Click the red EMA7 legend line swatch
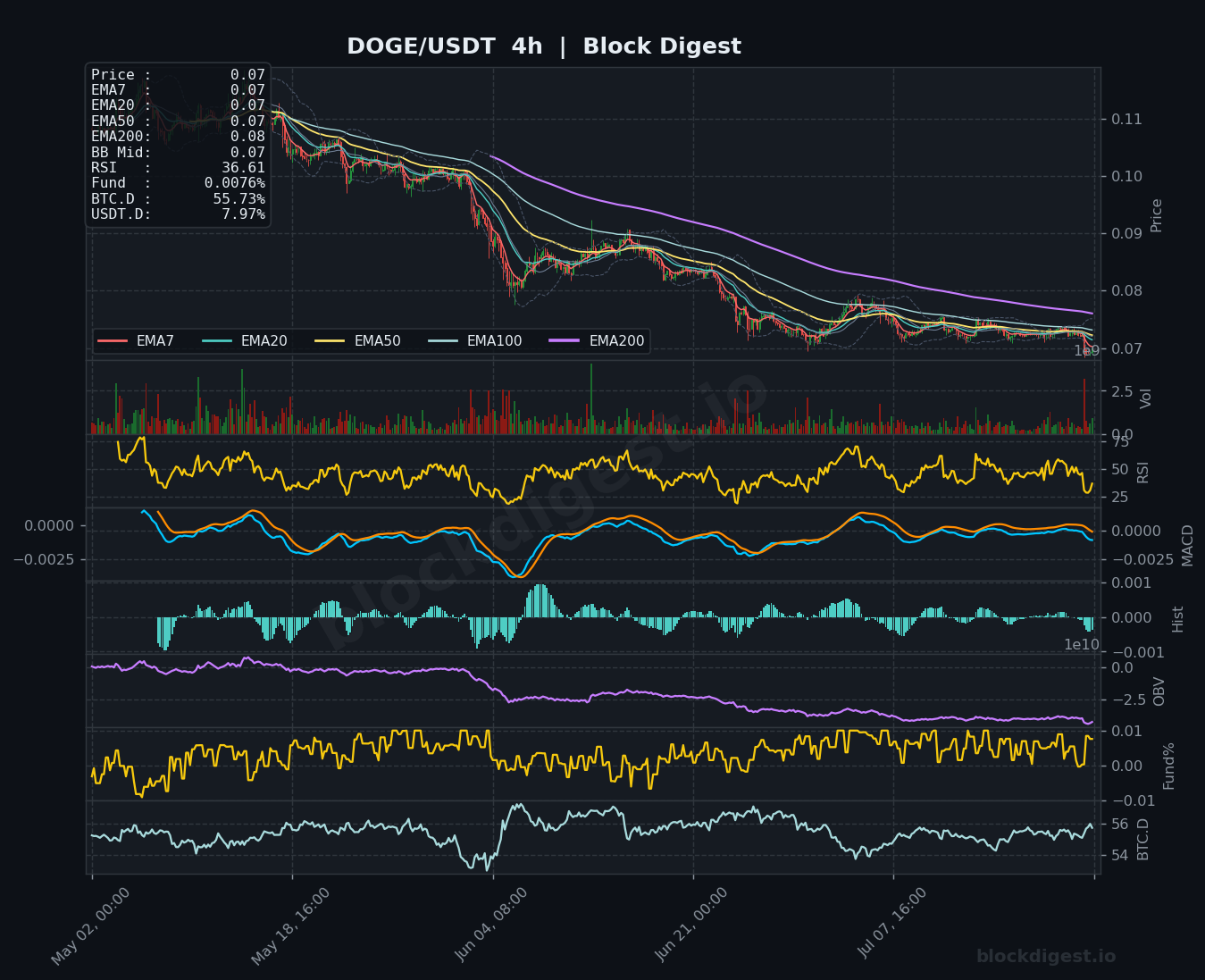Screen dimensions: 1205x980 (113, 341)
